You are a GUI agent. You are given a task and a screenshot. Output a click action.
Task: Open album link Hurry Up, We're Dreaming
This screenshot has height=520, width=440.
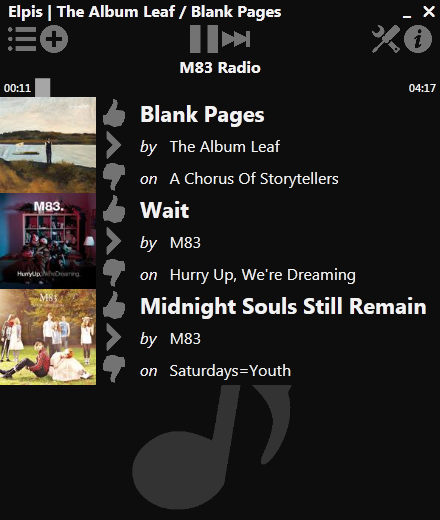263,275
